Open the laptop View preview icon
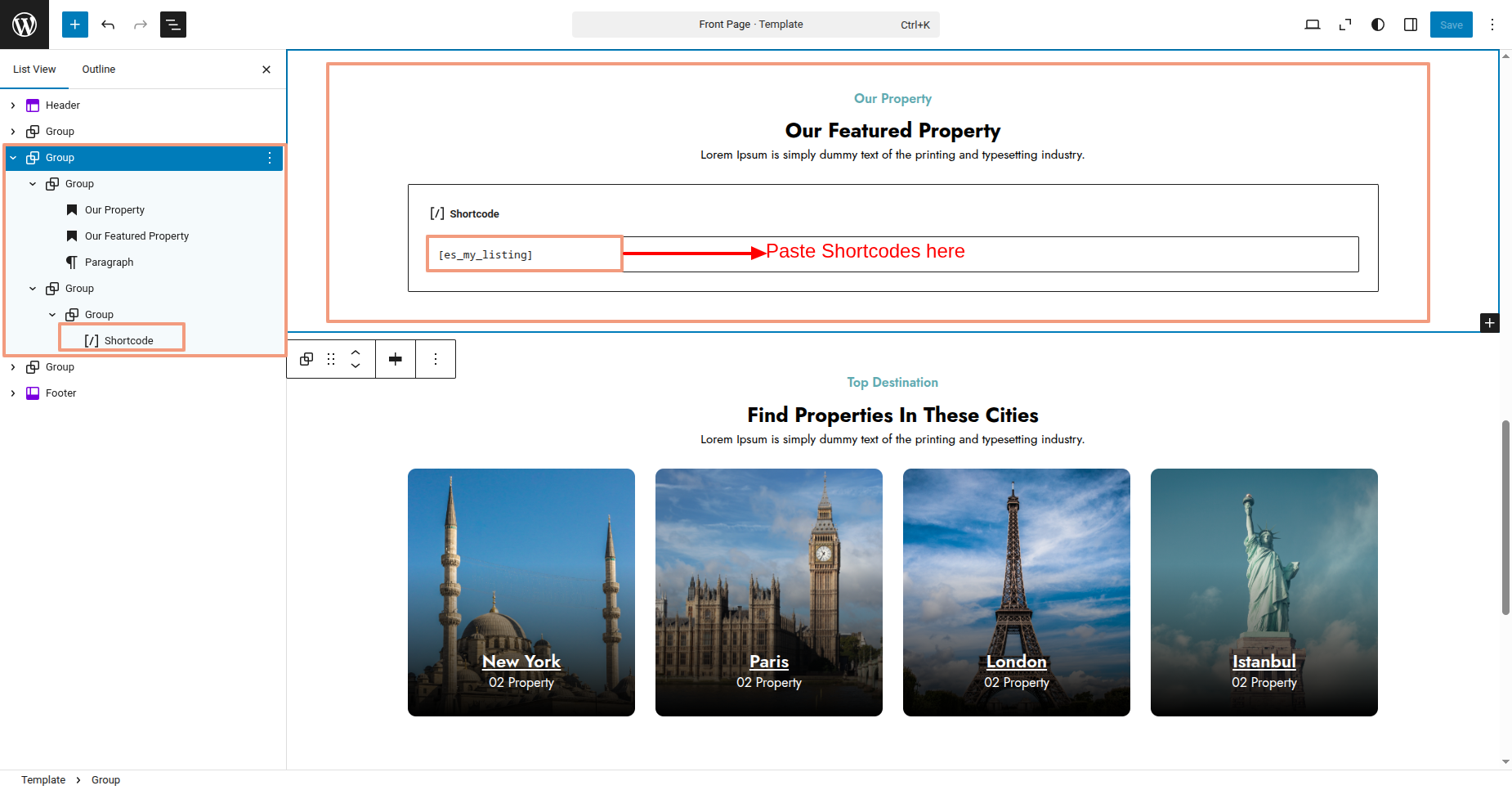This screenshot has width=1512, height=790. 1313,25
